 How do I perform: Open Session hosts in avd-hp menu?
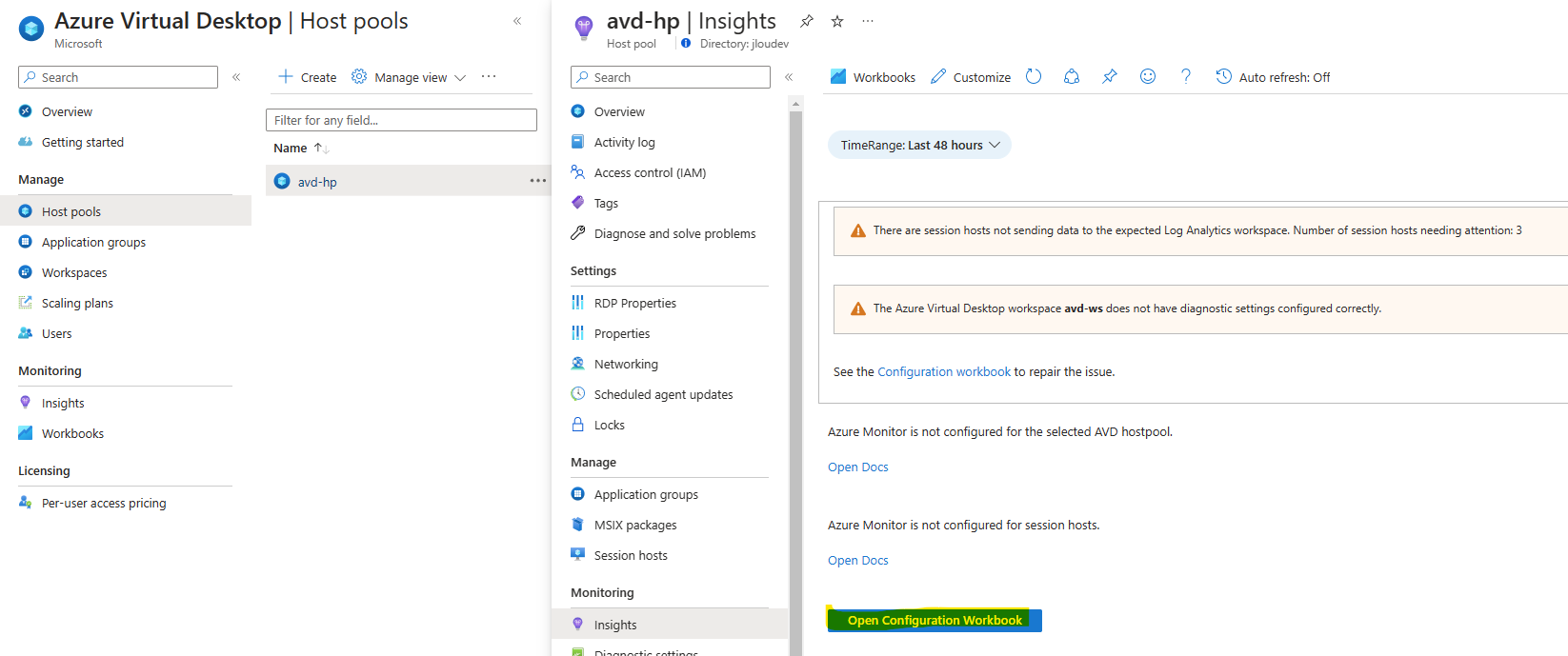631,556
